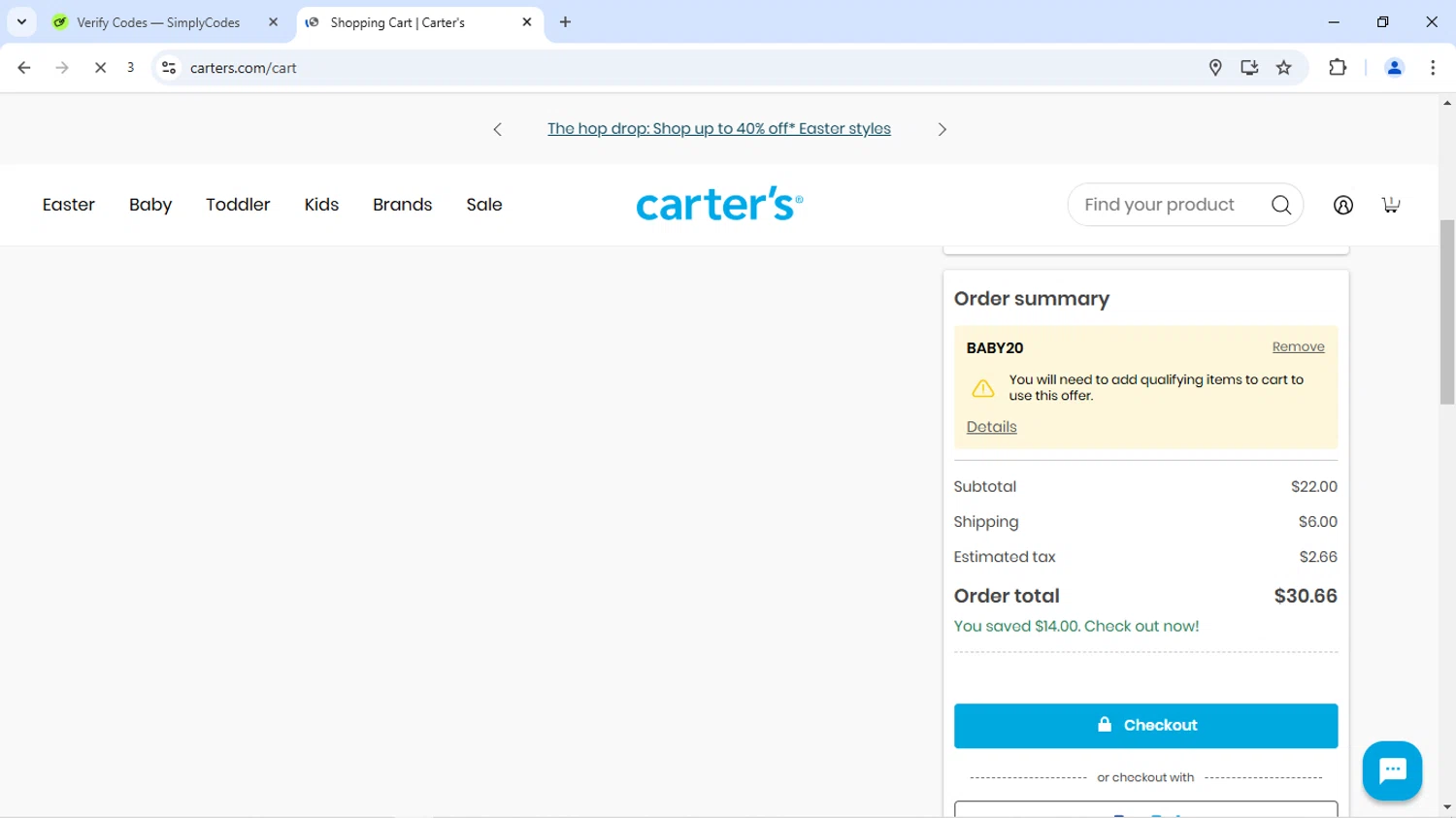Remove the BABY20 promo code
Viewport: 1456px width, 818px height.
pos(1299,347)
